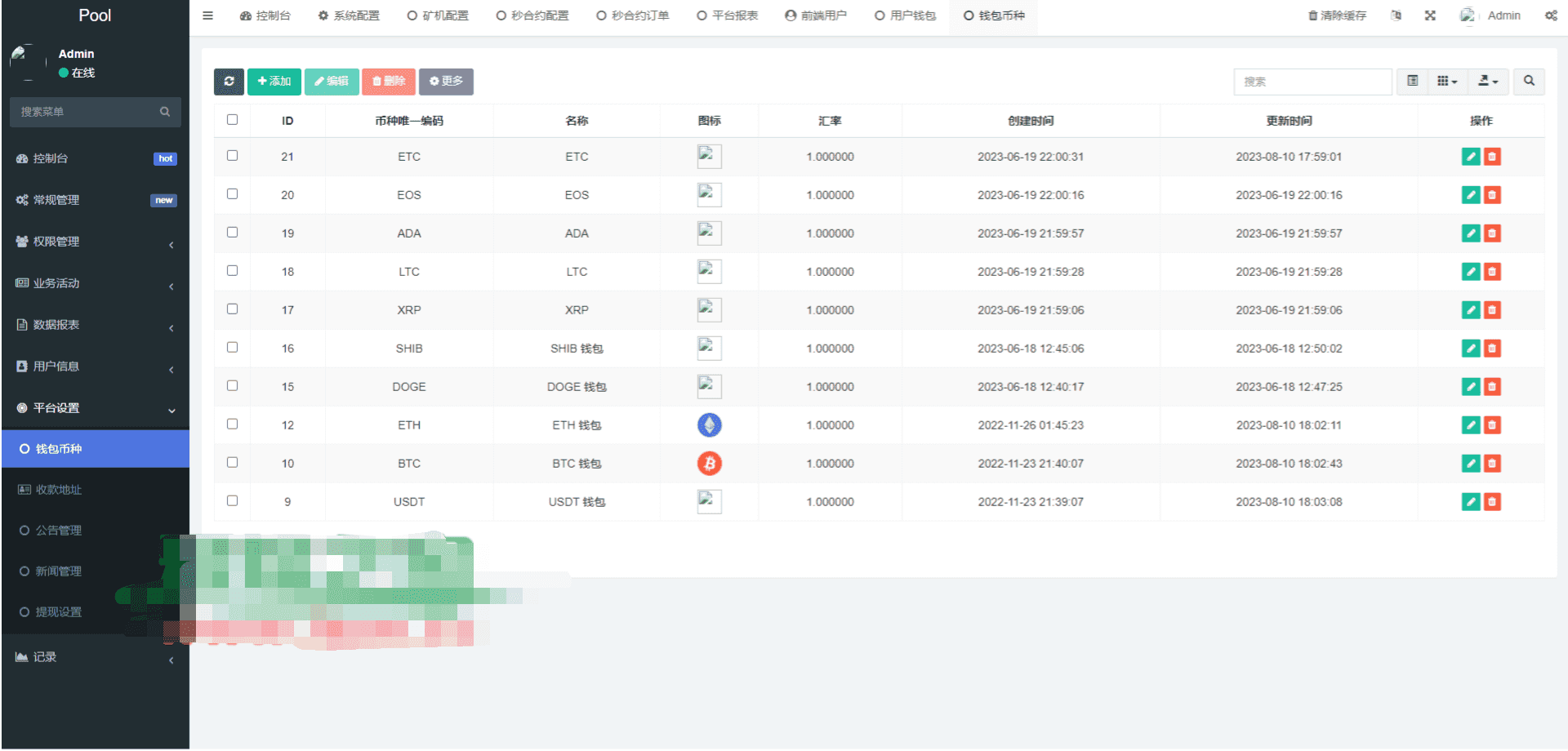Viewport: 1568px width, 751px height.
Task: Toggle the table view list icon
Action: pos(1412,81)
